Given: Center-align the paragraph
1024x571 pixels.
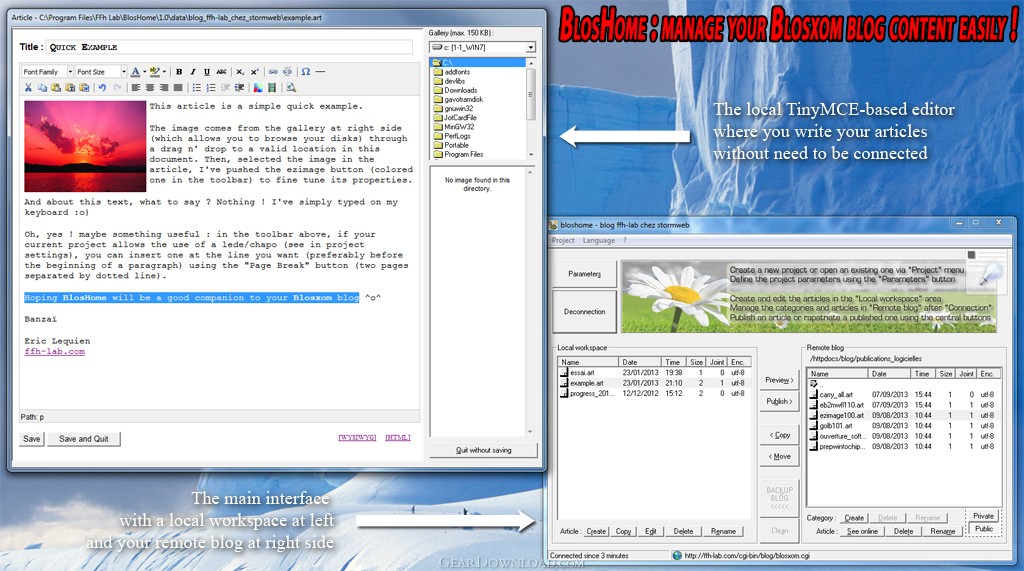Looking at the screenshot, I should 150,88.
